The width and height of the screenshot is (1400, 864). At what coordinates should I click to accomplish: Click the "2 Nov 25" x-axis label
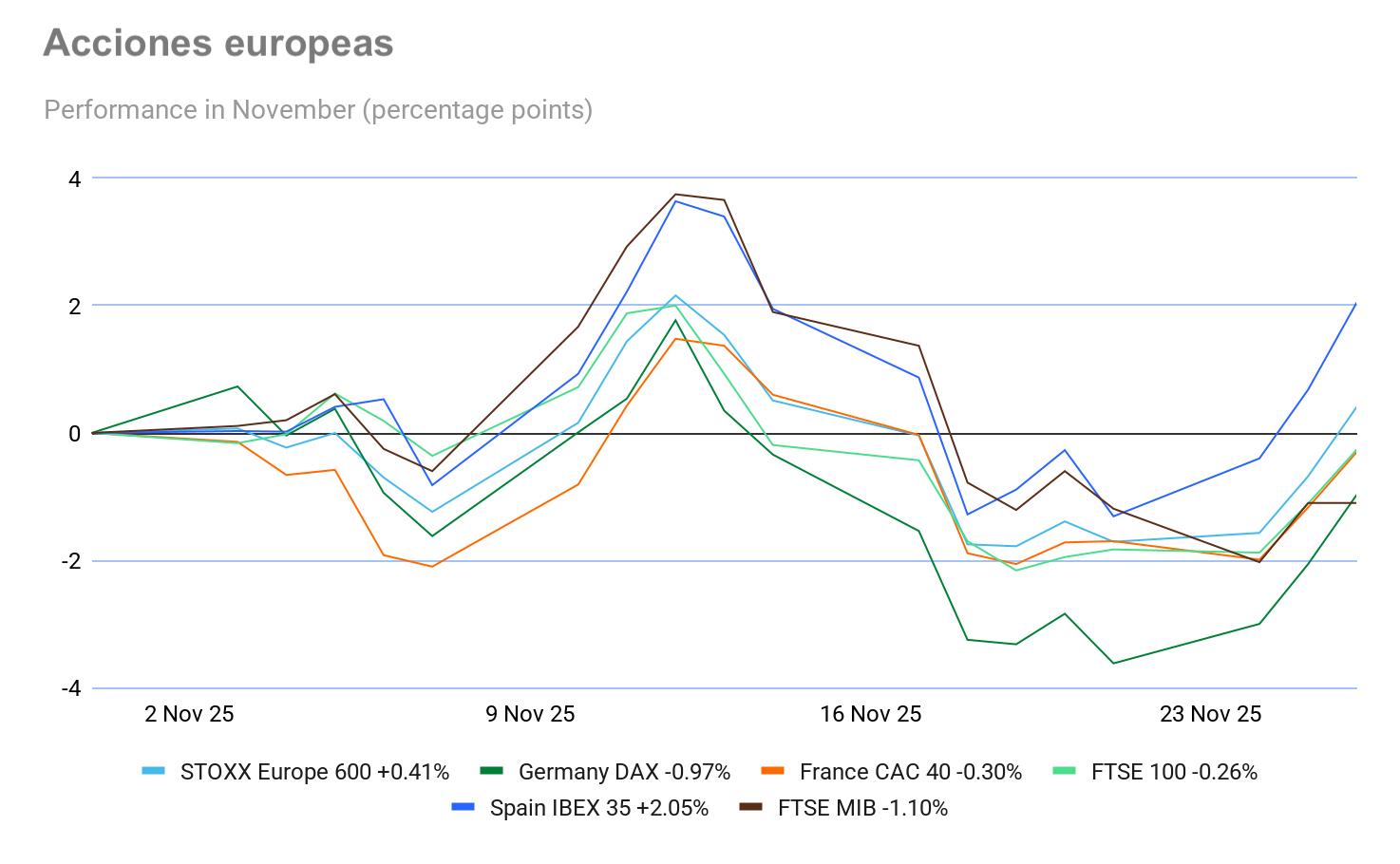(189, 714)
